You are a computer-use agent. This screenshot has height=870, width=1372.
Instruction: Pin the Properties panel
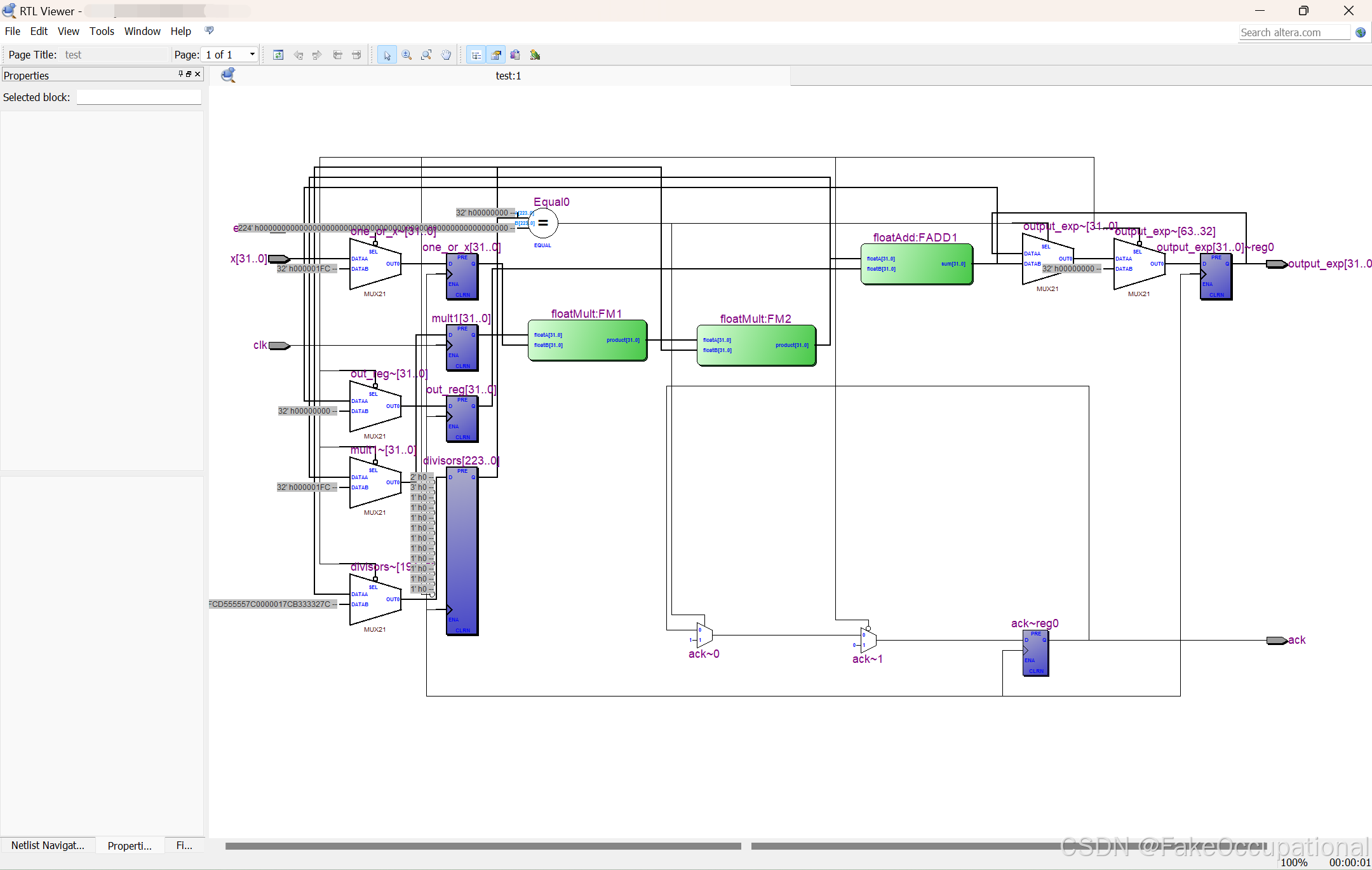click(x=180, y=74)
